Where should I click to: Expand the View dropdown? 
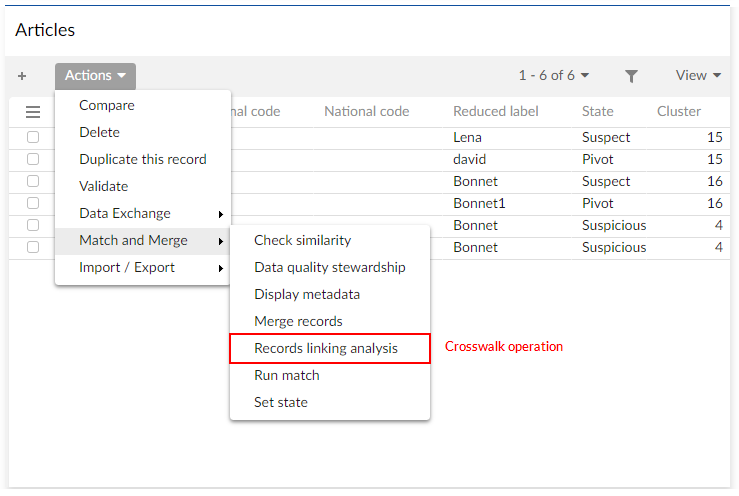tap(698, 76)
